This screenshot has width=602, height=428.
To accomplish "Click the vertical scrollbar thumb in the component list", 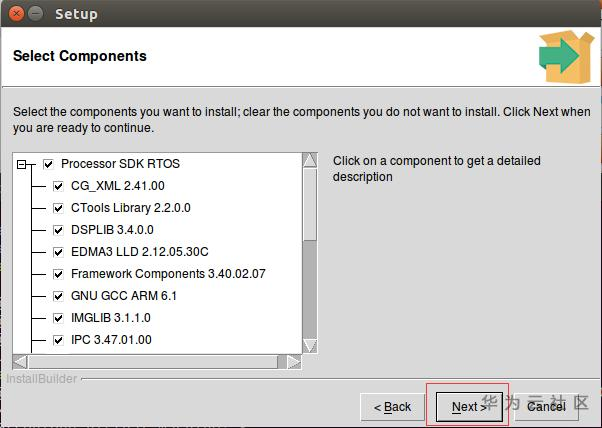I will (310, 205).
